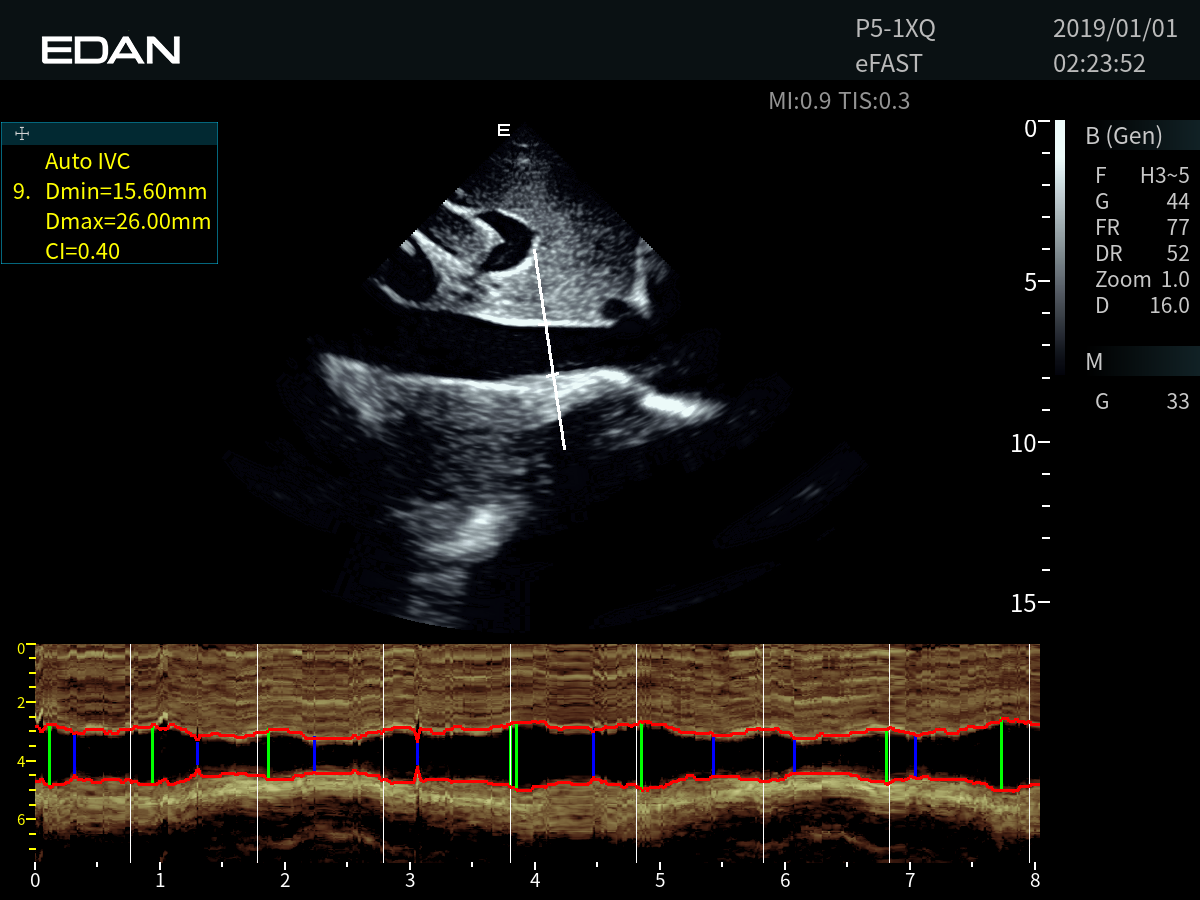This screenshot has height=900, width=1200.
Task: Select the P5-1XQ probe label
Action: (x=895, y=29)
